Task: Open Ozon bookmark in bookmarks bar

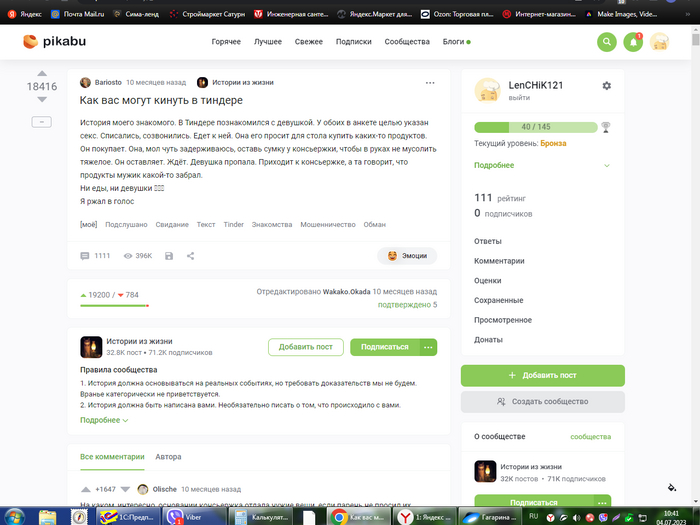Action: point(457,14)
